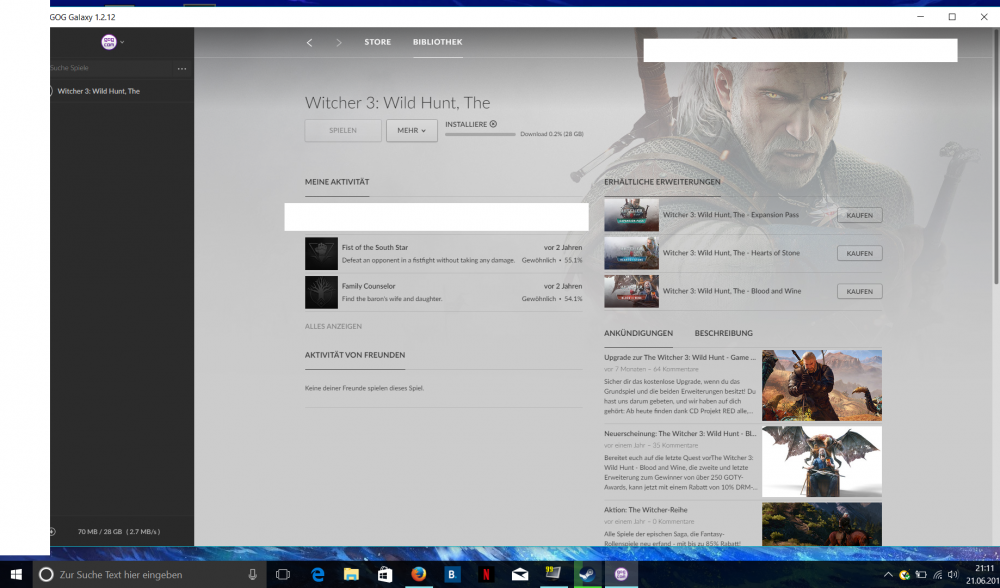Click KAUFEN for the Expansion Pass
The width and height of the screenshot is (1000, 588).
(859, 215)
